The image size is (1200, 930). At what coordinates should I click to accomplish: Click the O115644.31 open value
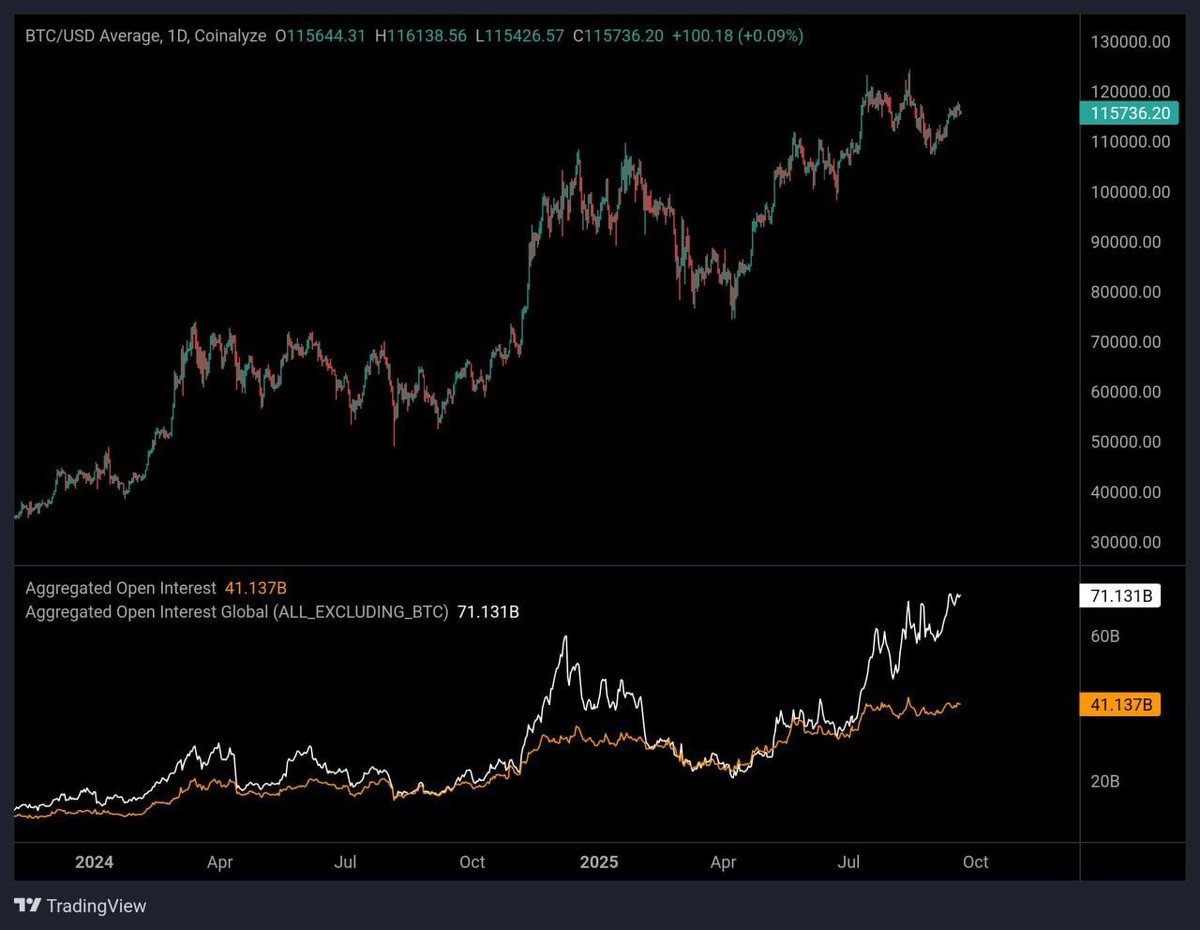323,35
